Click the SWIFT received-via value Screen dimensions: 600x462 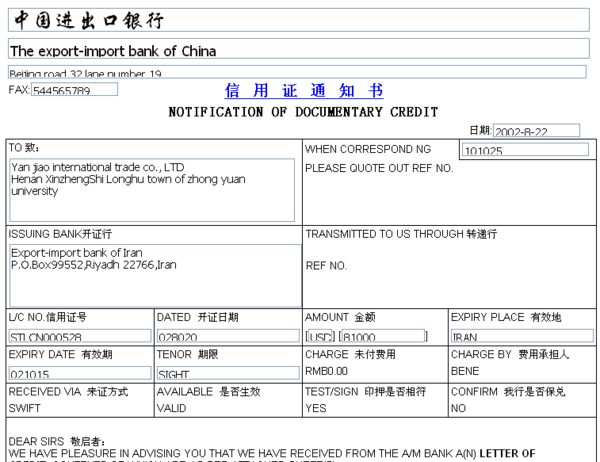pos(26,408)
